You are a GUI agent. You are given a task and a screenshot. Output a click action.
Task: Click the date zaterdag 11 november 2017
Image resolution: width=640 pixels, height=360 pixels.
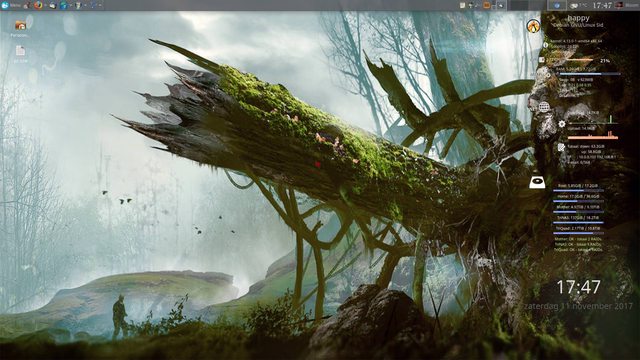[578, 306]
